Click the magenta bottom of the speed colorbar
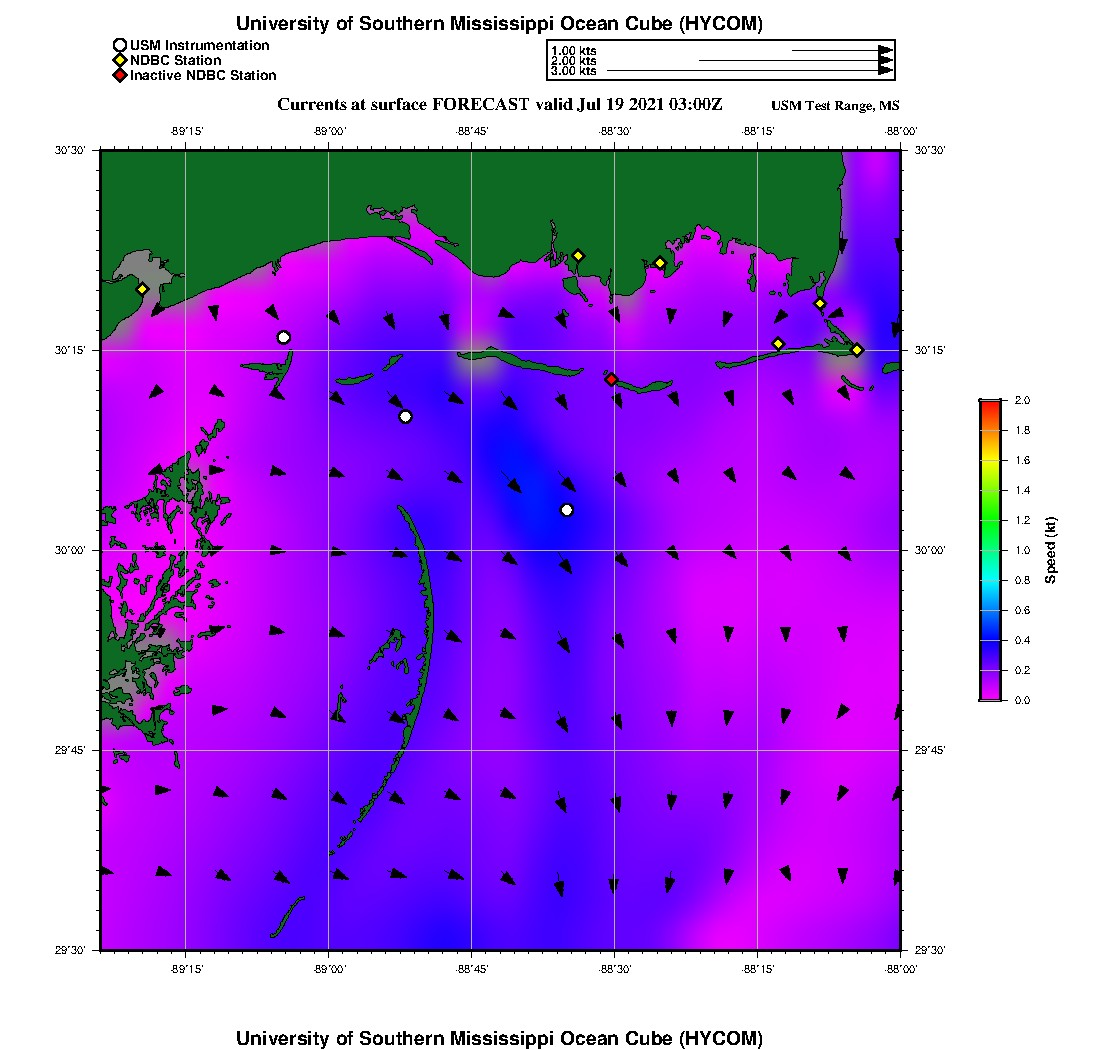 [990, 696]
